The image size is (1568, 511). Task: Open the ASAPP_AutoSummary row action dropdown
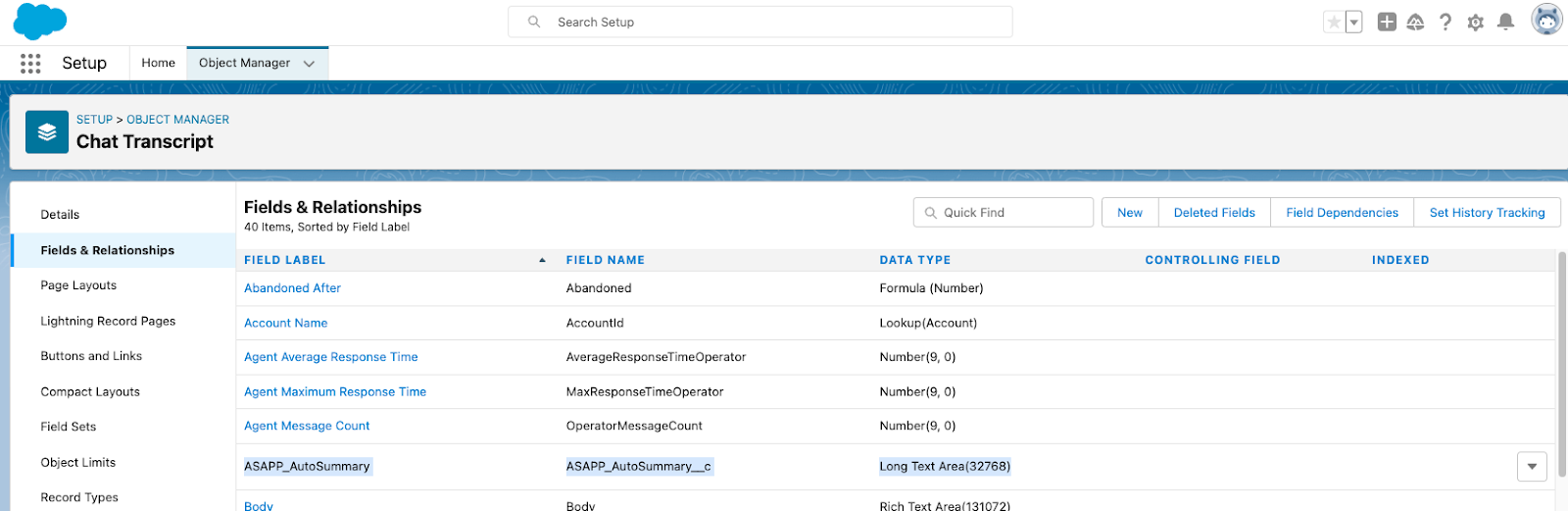tap(1532, 467)
